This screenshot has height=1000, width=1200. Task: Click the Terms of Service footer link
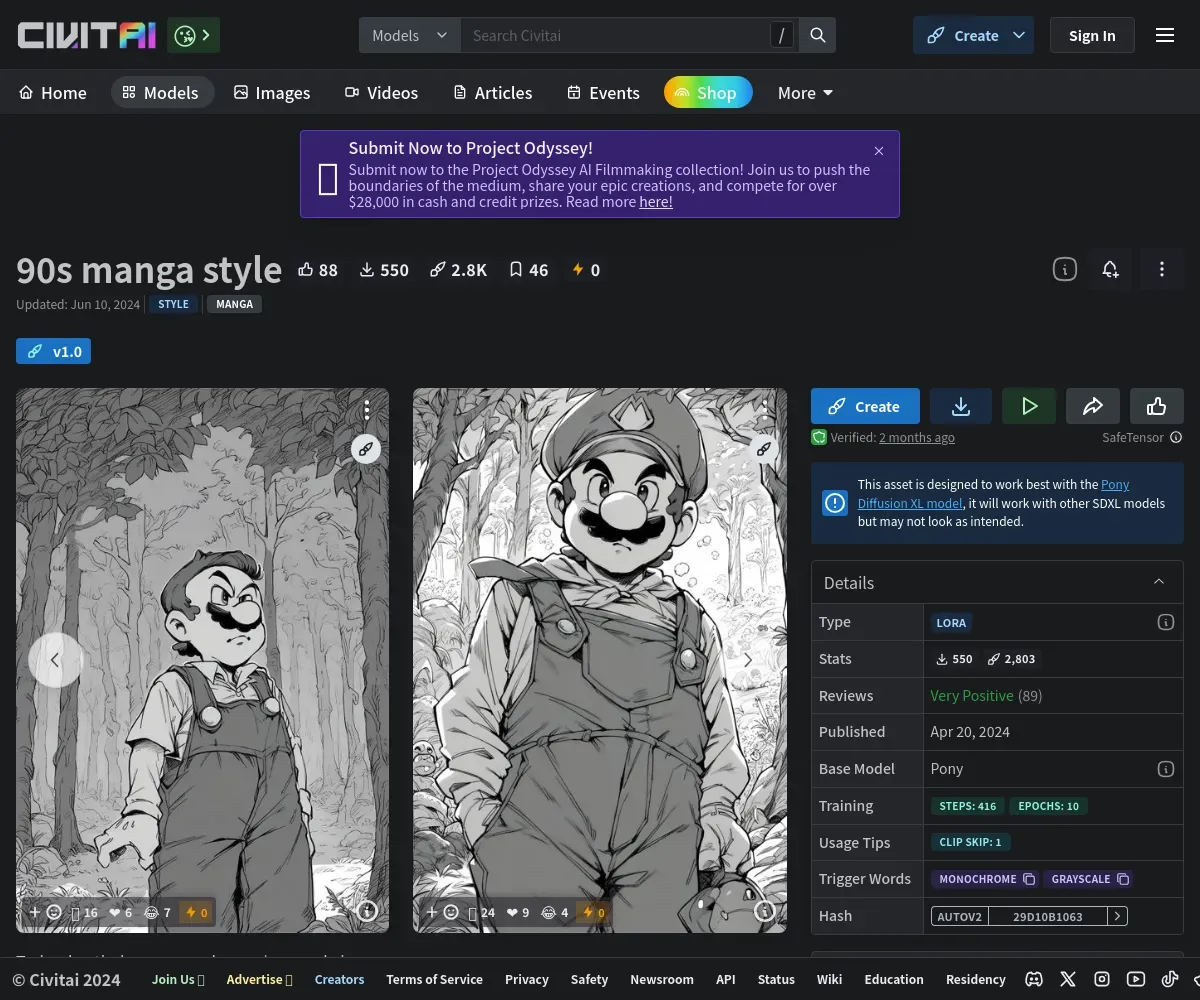pyautogui.click(x=434, y=979)
